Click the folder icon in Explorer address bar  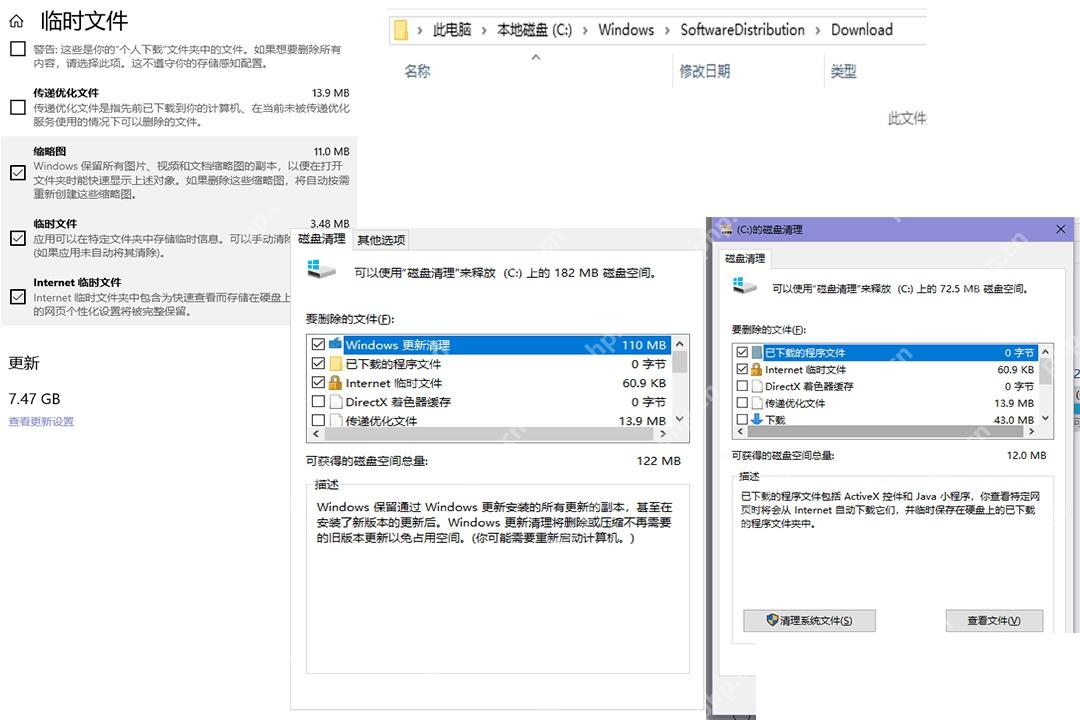[400, 30]
